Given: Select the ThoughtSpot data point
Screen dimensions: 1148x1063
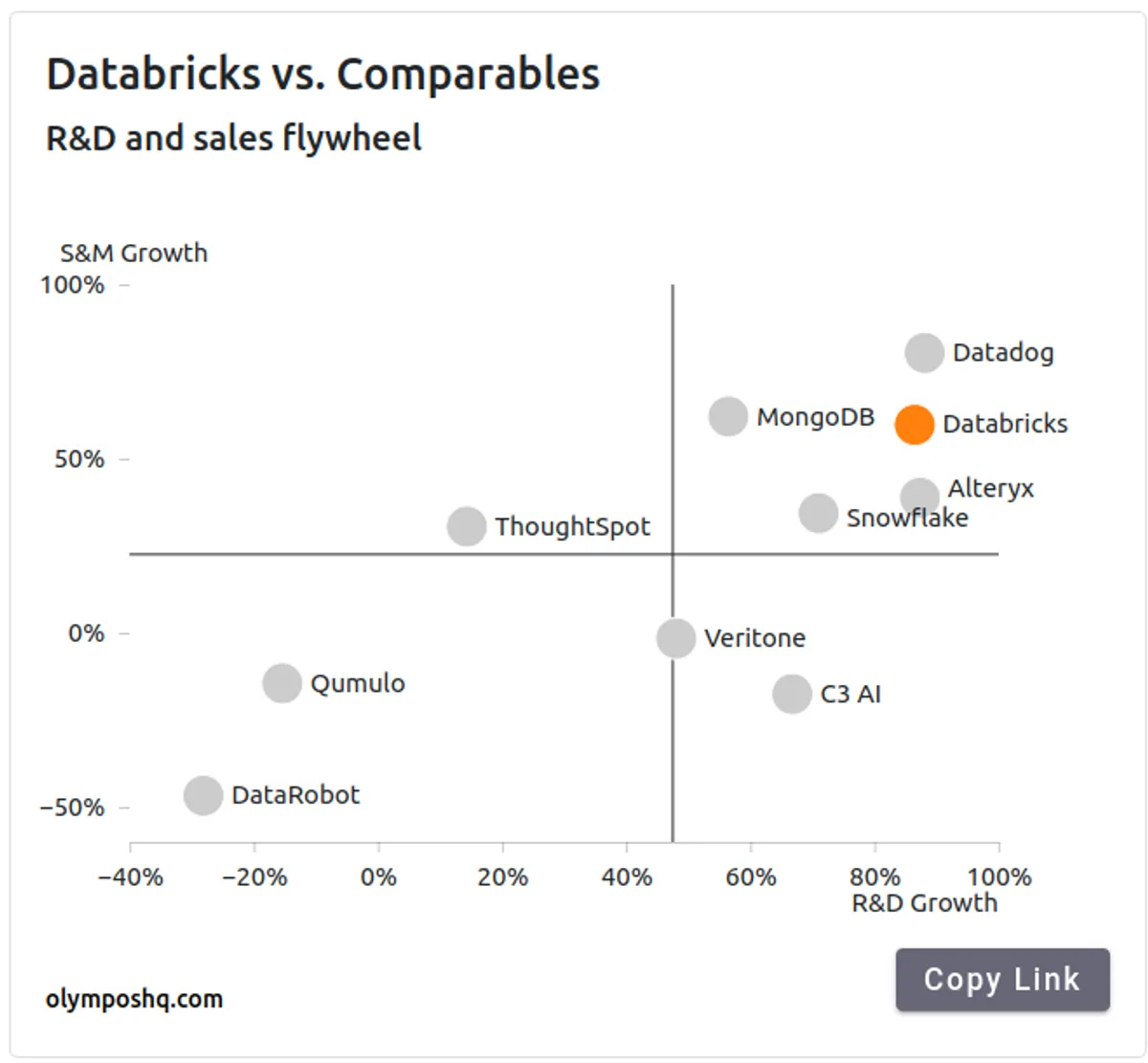Looking at the screenshot, I should [467, 526].
